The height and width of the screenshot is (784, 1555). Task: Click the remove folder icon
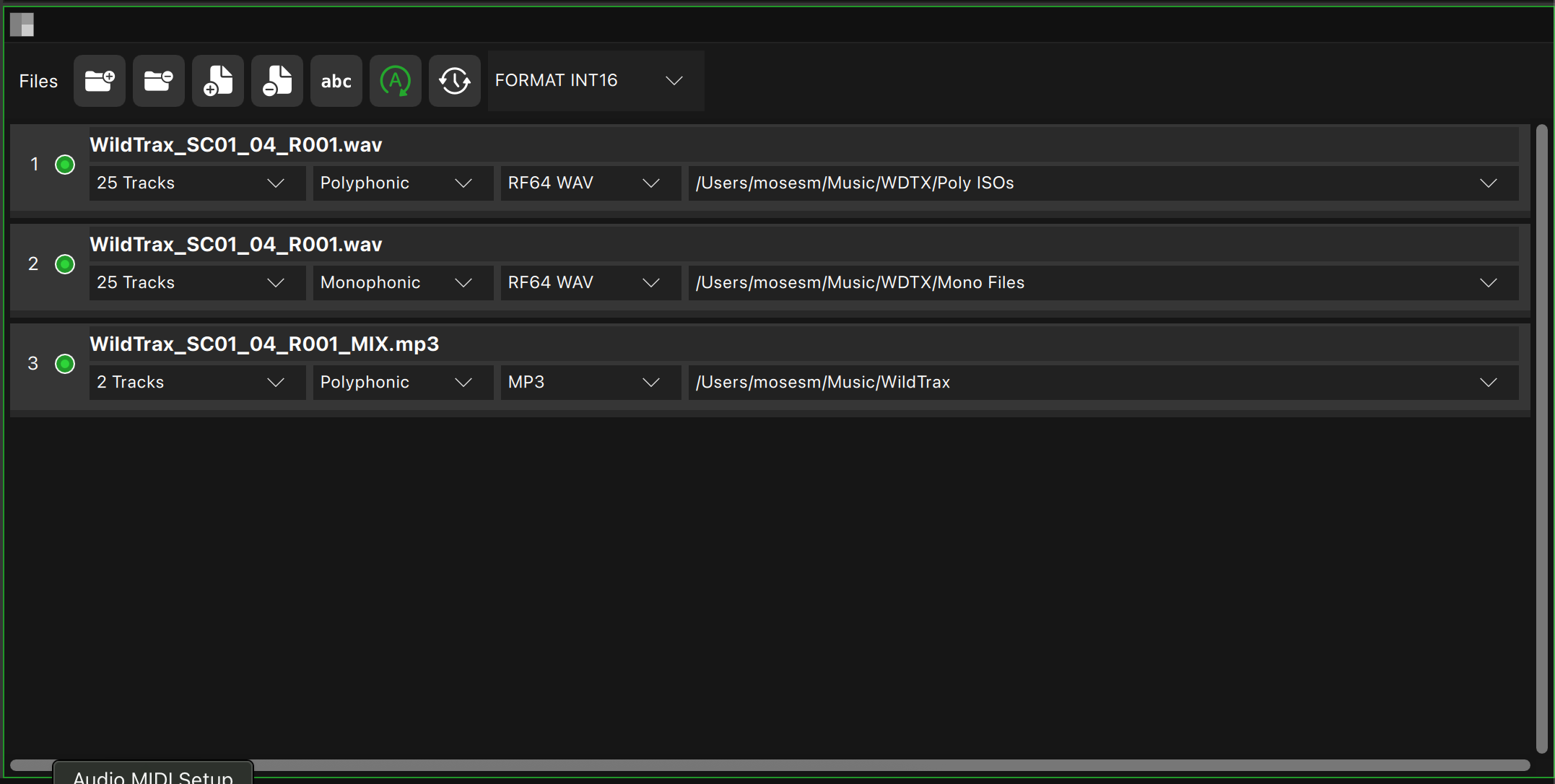[x=158, y=81]
